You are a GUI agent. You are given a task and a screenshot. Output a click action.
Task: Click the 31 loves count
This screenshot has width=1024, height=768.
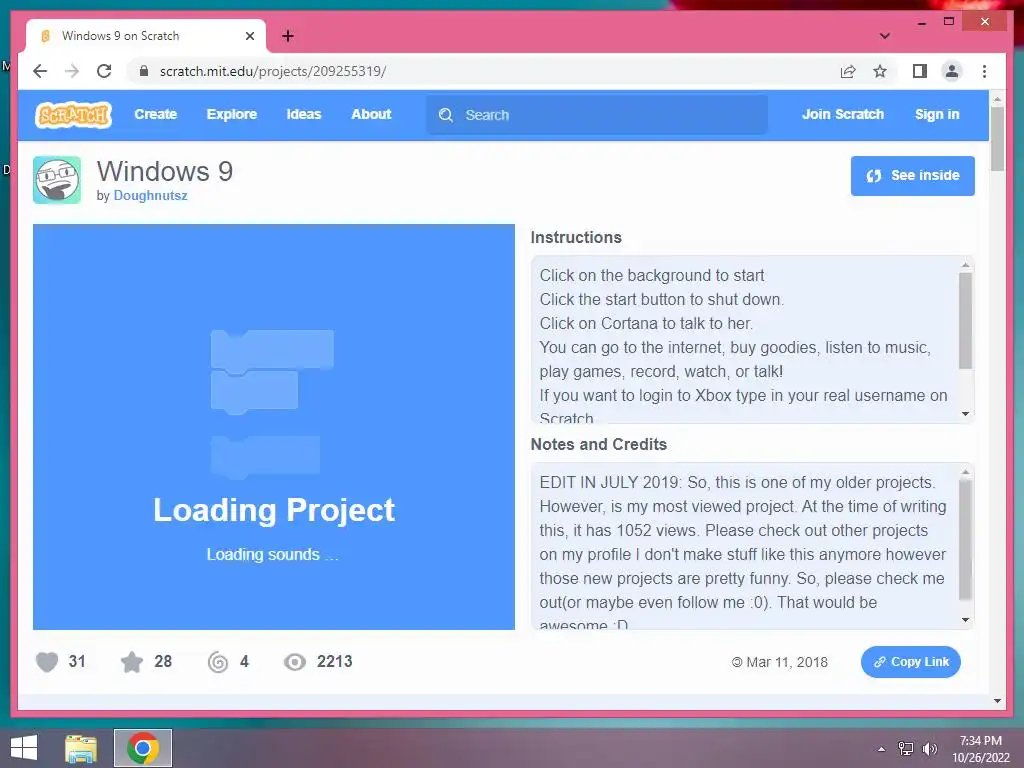[x=77, y=662]
